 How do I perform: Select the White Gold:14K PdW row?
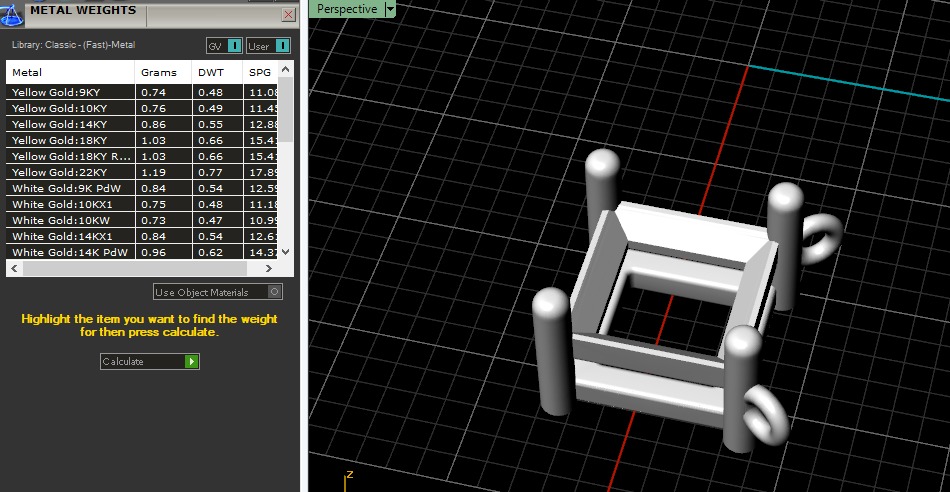(x=142, y=252)
